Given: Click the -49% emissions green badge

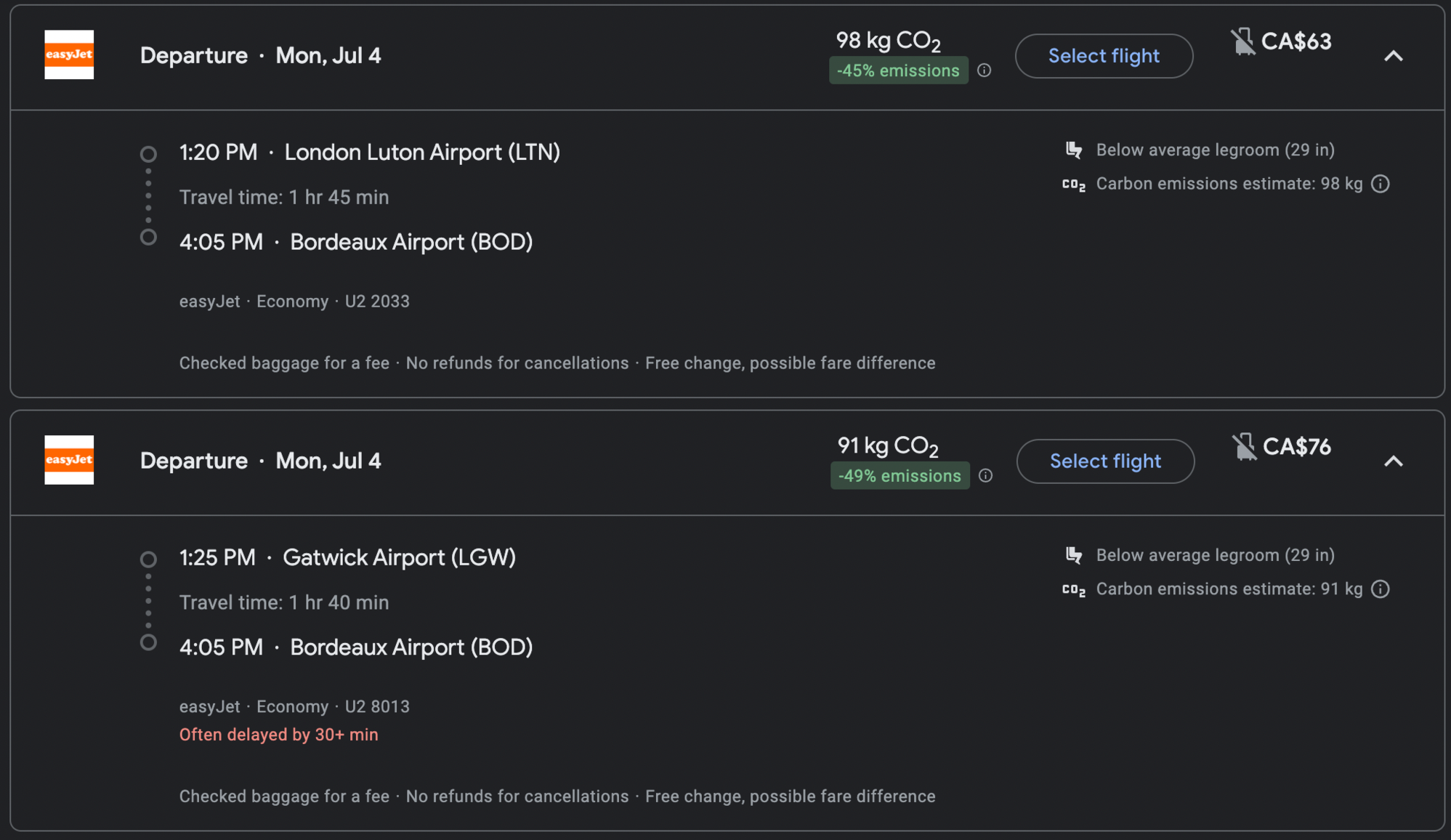Looking at the screenshot, I should pyautogui.click(x=900, y=476).
